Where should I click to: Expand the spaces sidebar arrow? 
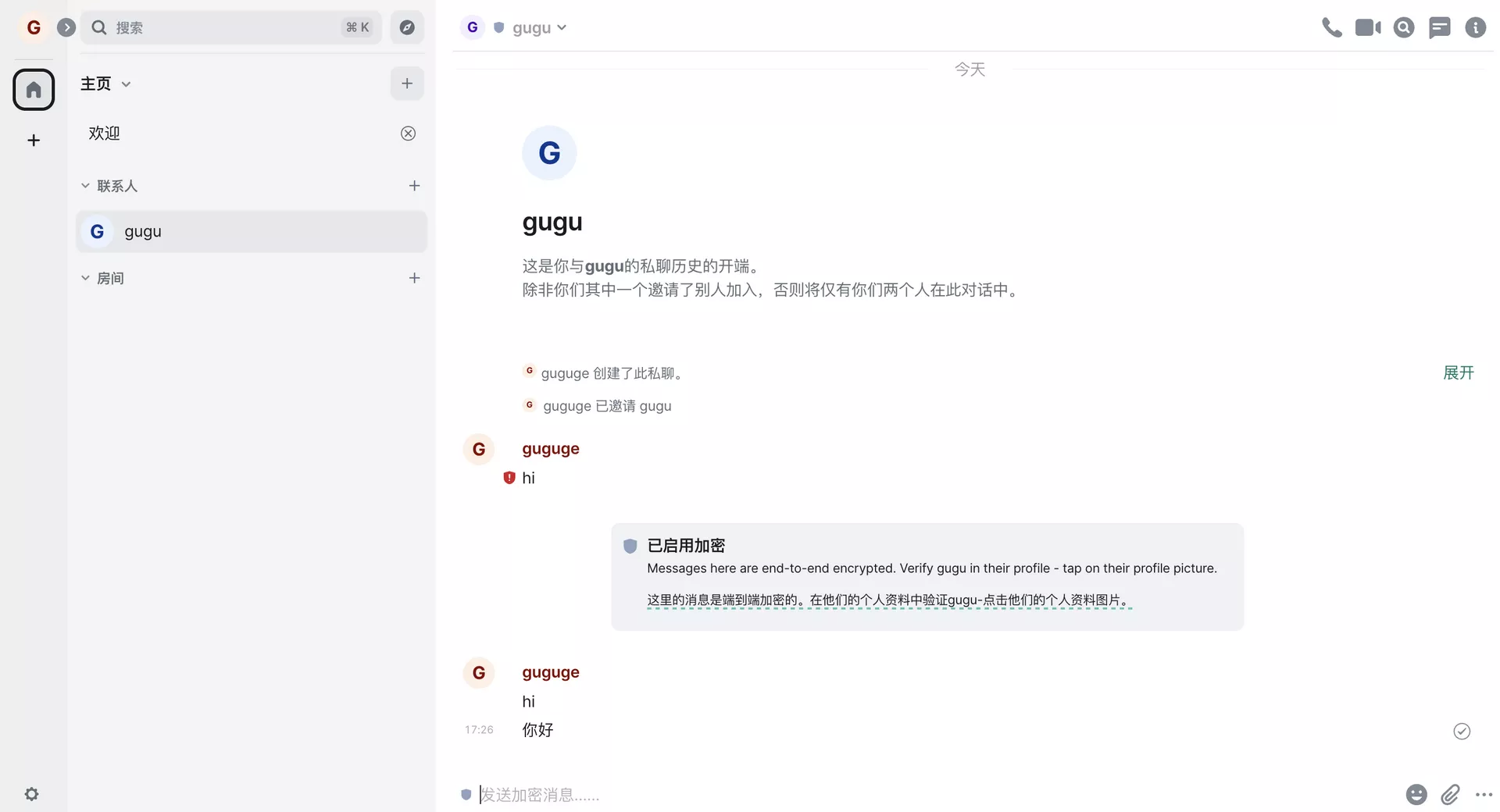point(66,28)
